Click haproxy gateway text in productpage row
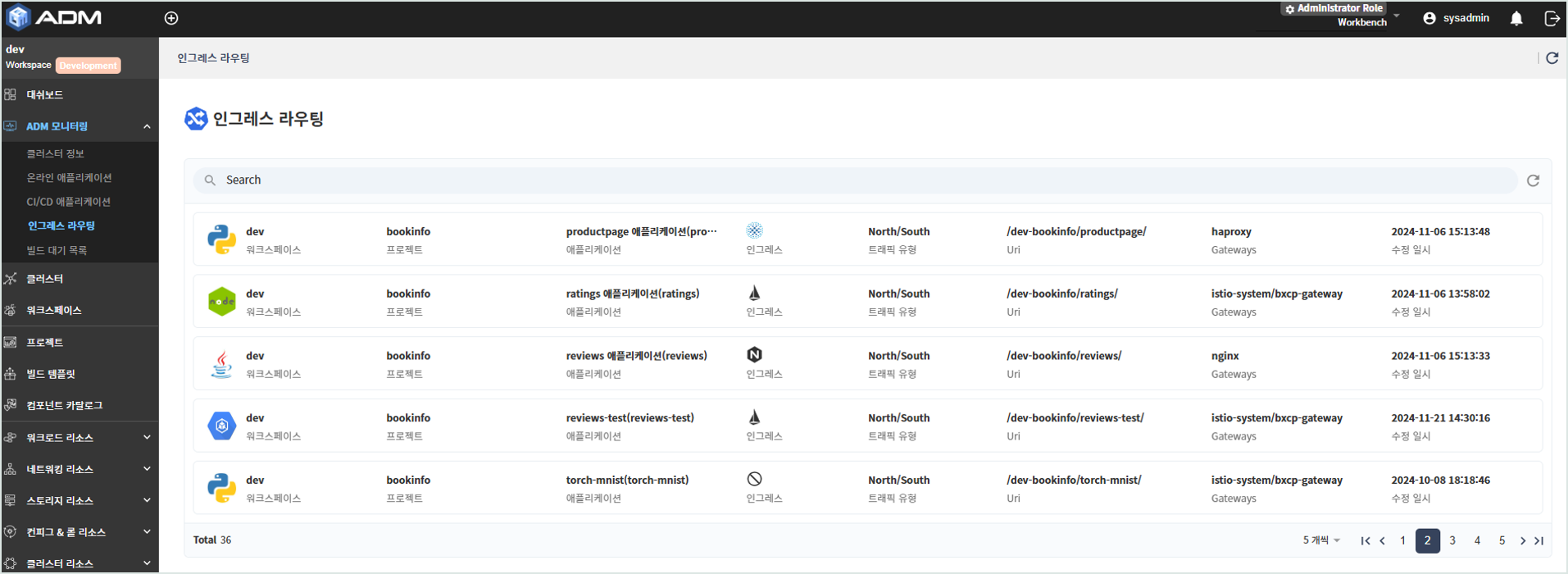1568x574 pixels. pos(1231,231)
